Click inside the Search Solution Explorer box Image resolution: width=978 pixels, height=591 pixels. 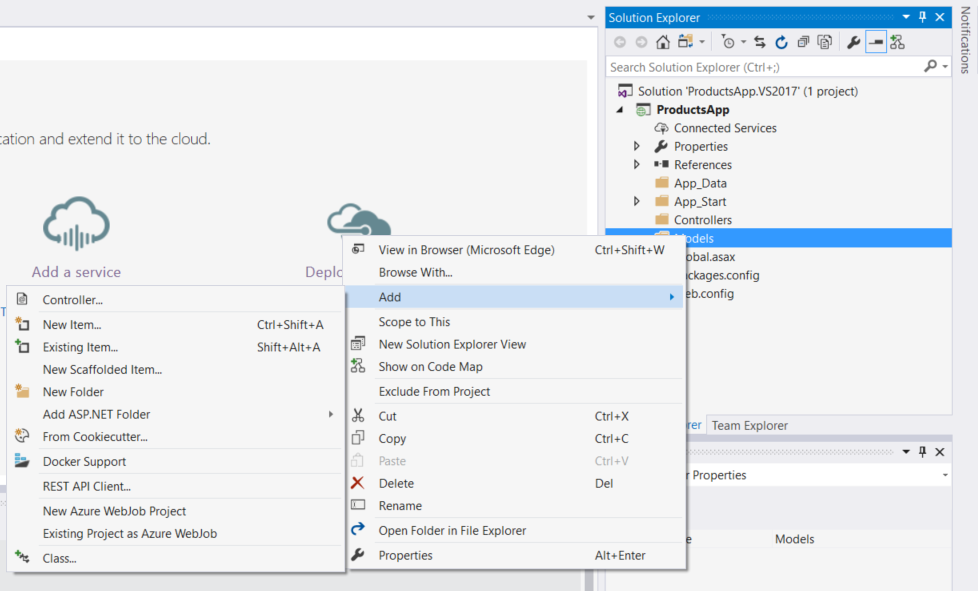click(760, 66)
